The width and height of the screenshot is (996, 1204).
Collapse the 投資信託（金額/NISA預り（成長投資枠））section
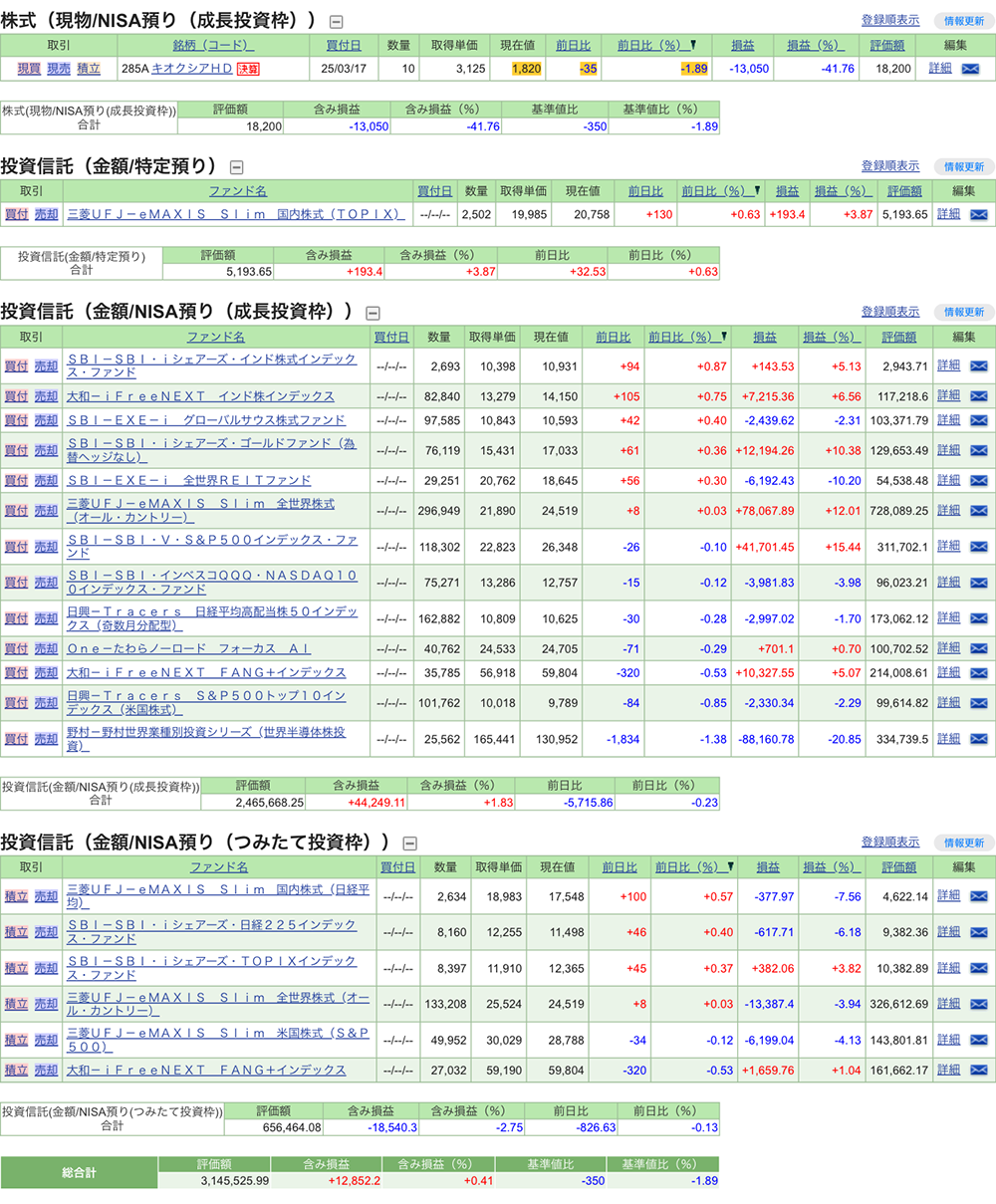[x=373, y=313]
